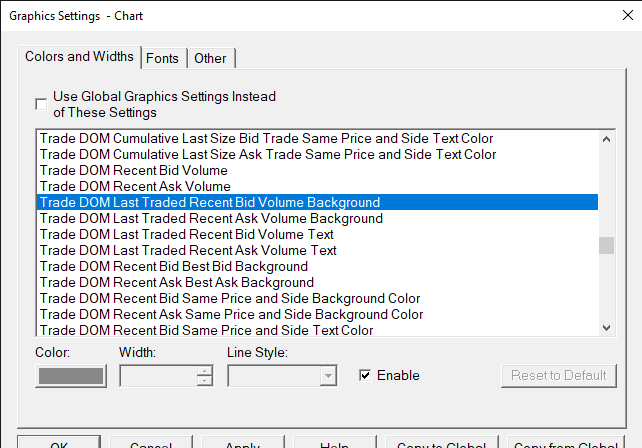Click the Reset to Default button
The height and width of the screenshot is (448, 642).
[x=557, y=376]
